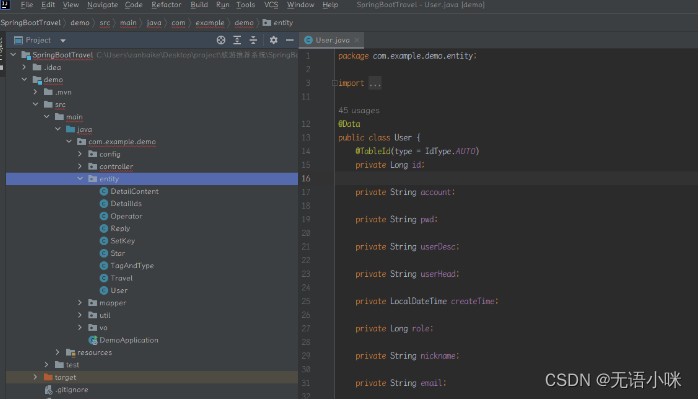Click the example breadcrumb segment
698x399 pixels.
[x=210, y=23]
